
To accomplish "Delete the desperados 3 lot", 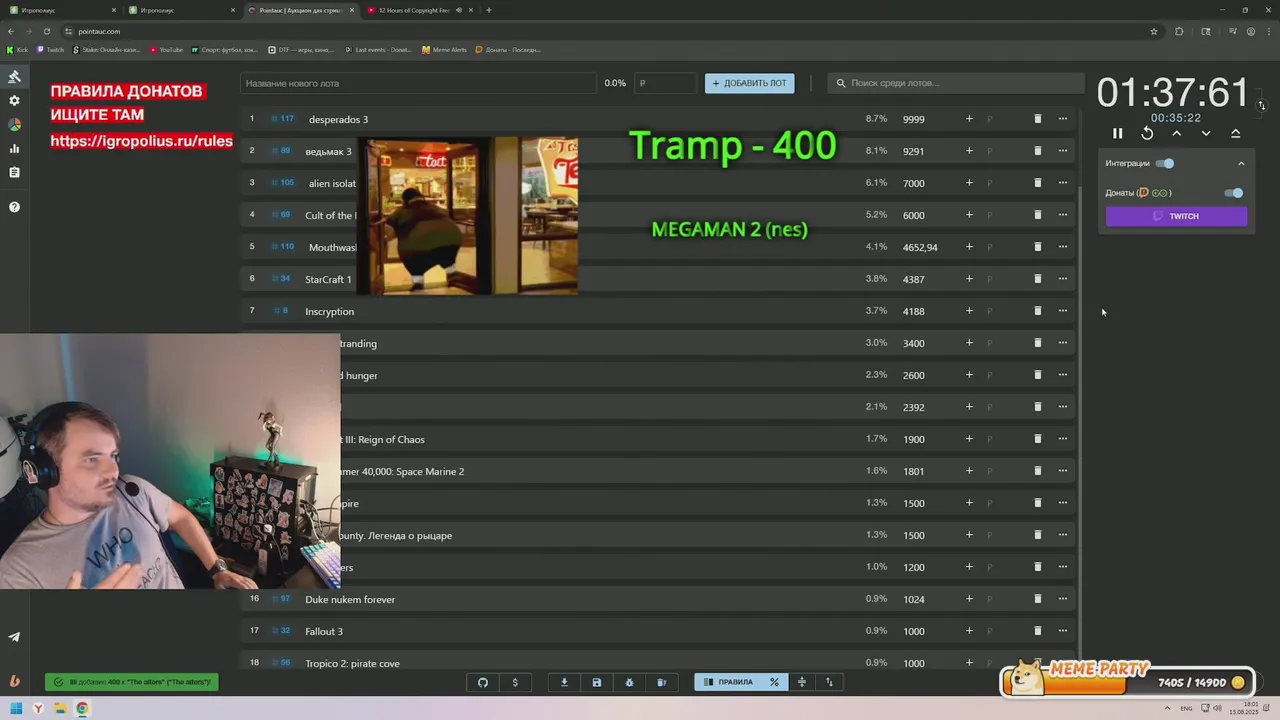I will pyautogui.click(x=1037, y=119).
